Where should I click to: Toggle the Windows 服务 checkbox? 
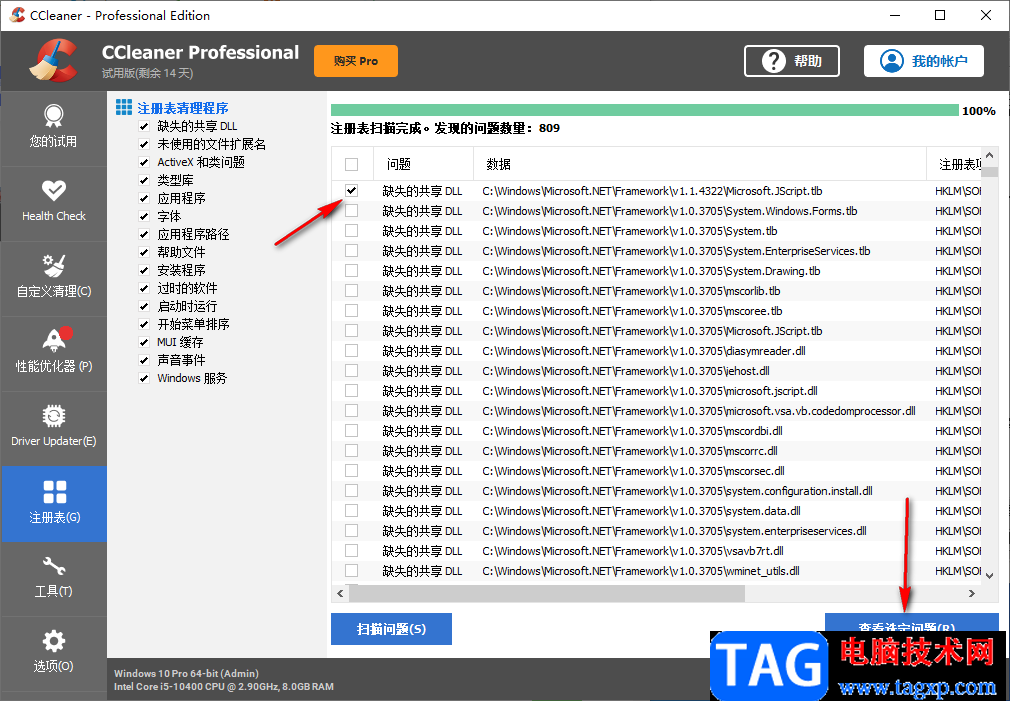click(144, 378)
